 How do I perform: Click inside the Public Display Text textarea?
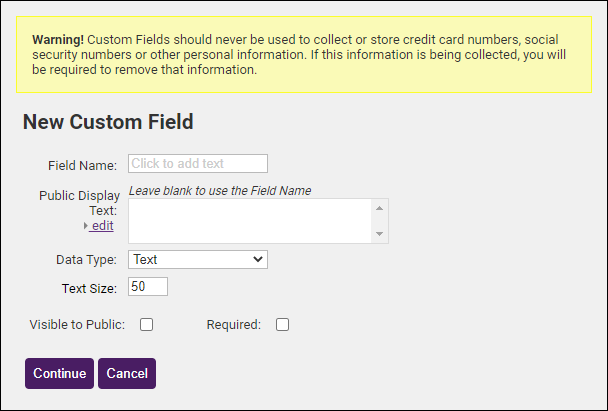tap(250, 220)
